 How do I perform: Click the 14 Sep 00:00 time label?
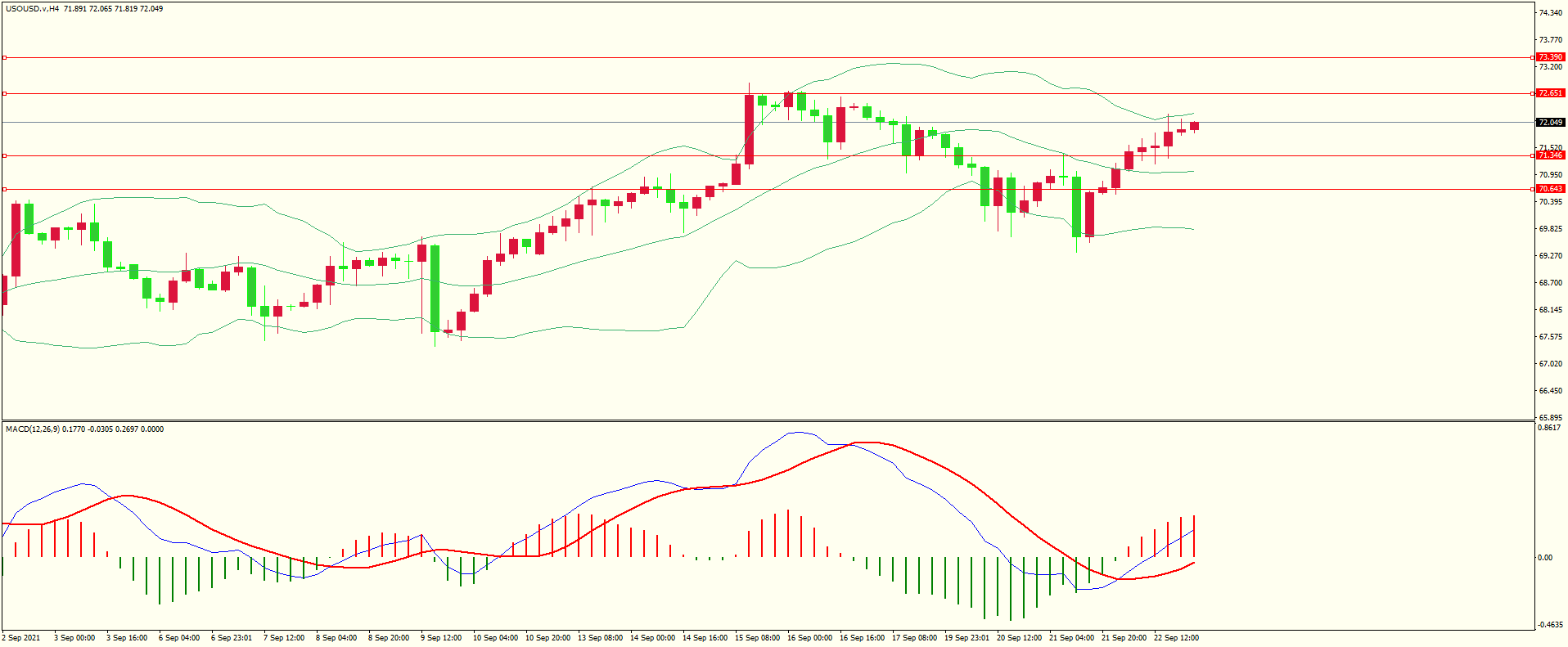pyautogui.click(x=652, y=638)
